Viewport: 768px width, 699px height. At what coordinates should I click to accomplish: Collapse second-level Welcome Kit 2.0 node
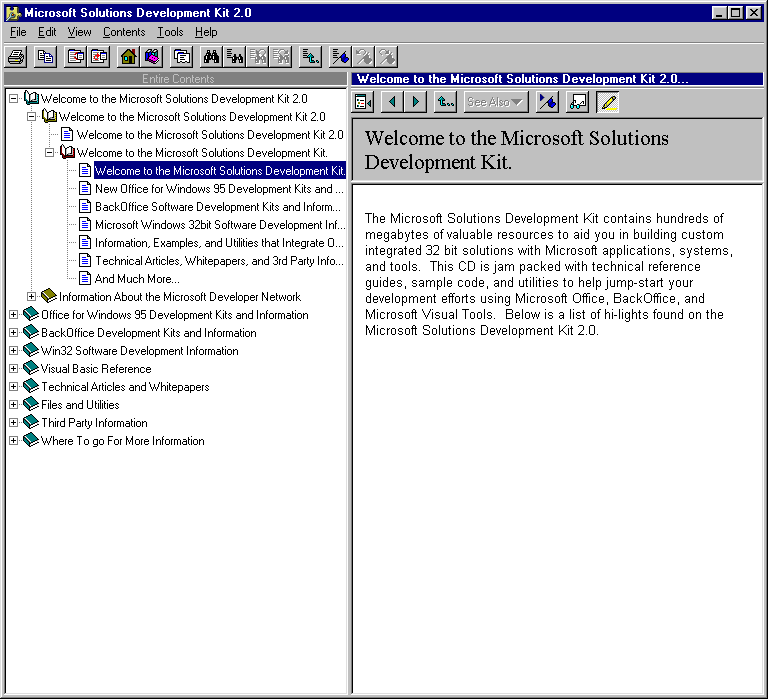[31, 117]
